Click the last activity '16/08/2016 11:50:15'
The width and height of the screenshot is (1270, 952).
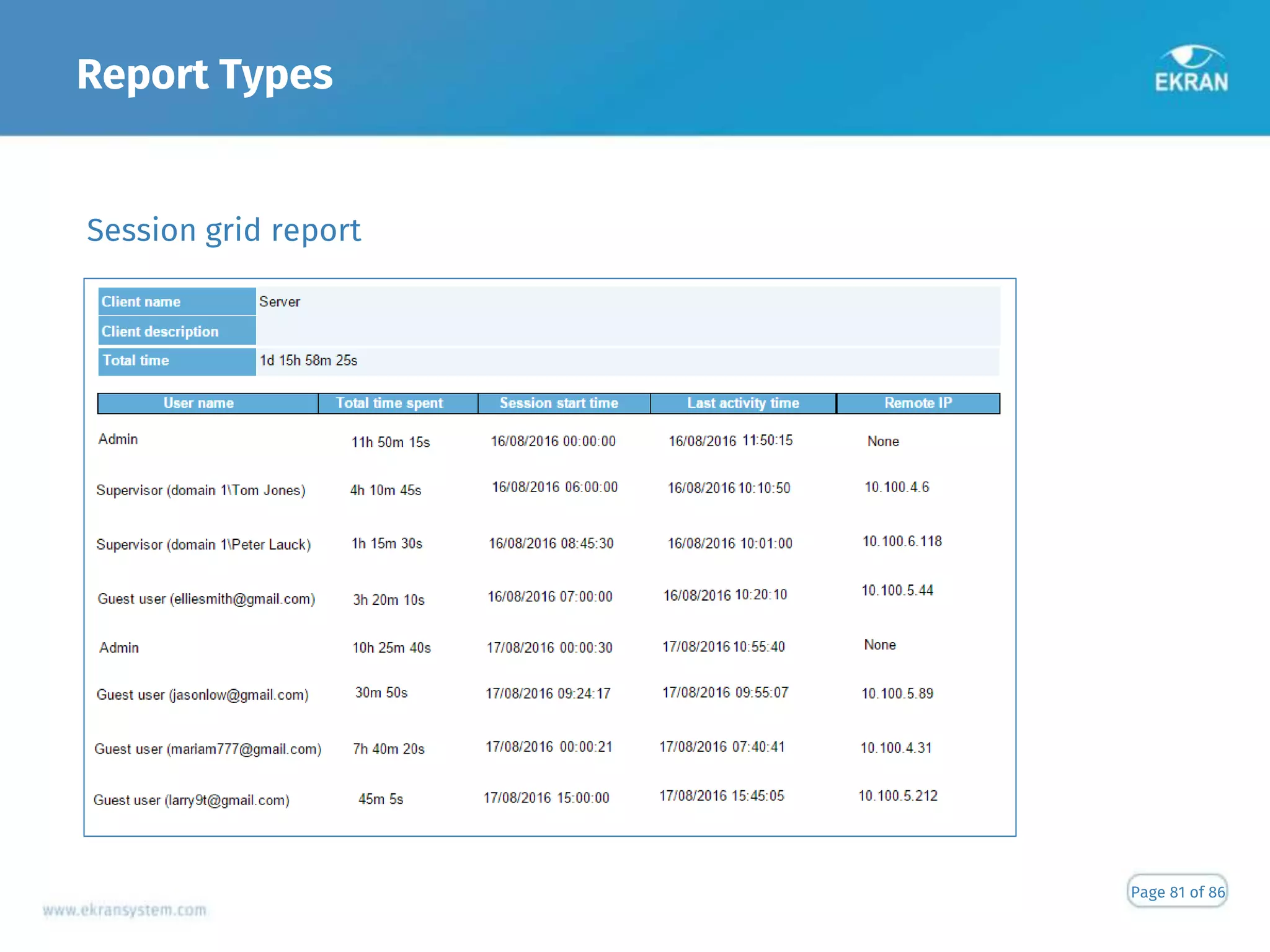click(730, 441)
